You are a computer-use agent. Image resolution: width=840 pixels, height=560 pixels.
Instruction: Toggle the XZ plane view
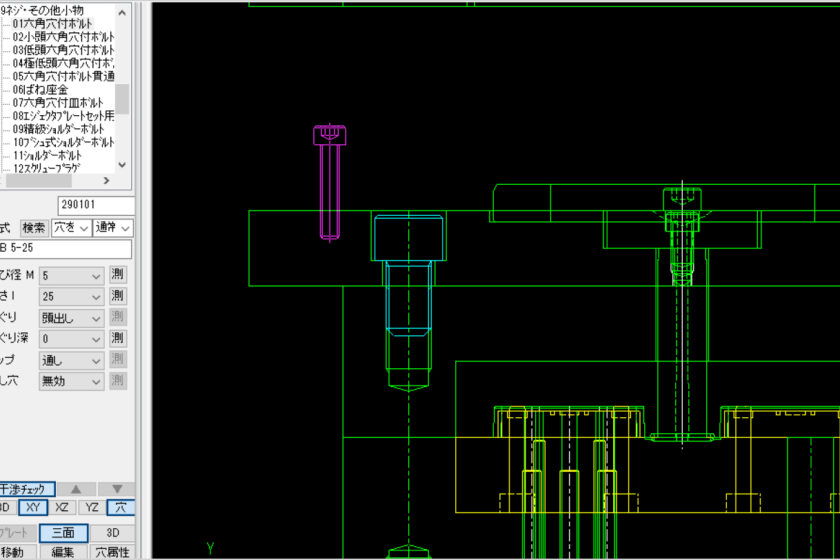(x=62, y=508)
